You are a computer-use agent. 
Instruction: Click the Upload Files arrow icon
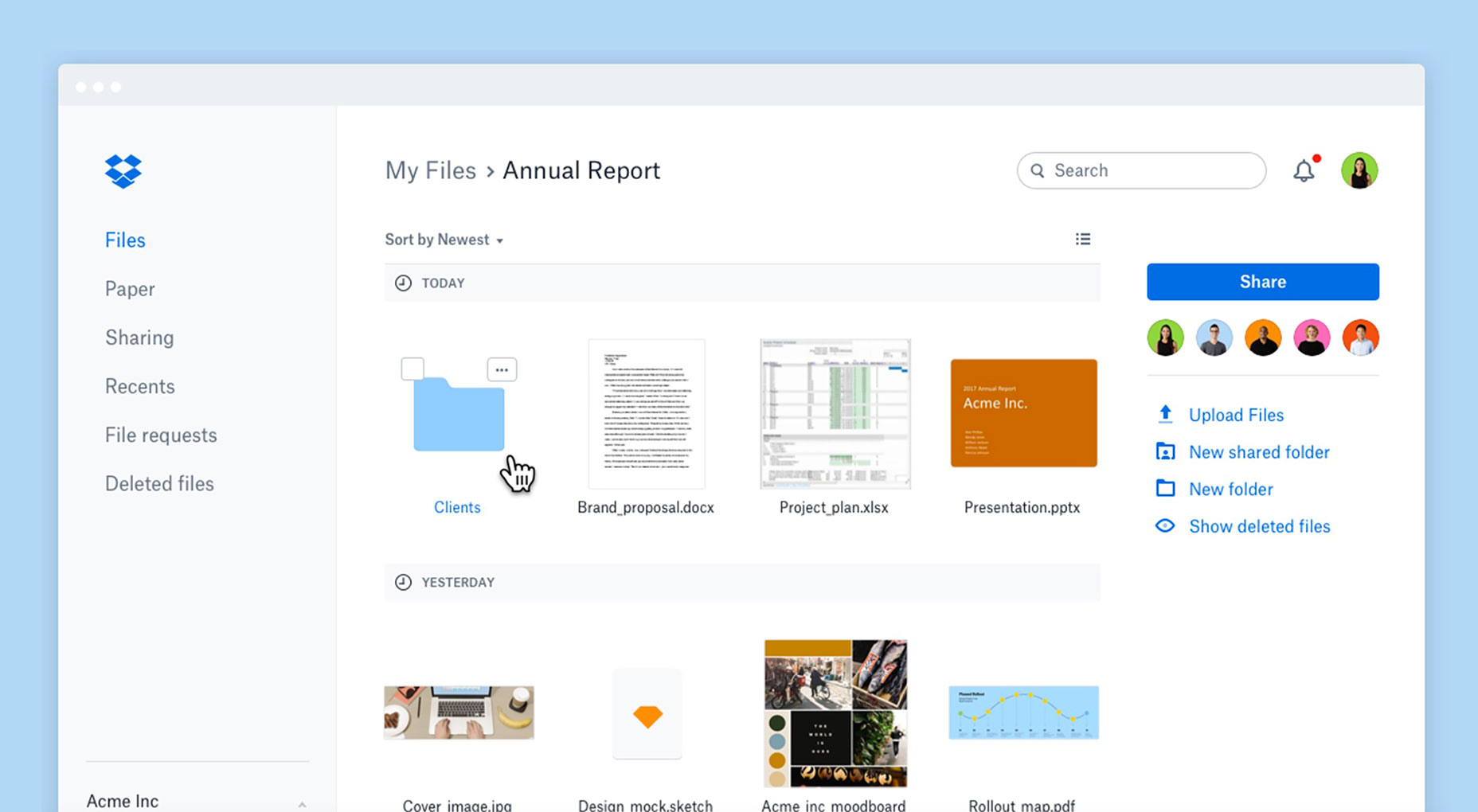pos(1165,414)
